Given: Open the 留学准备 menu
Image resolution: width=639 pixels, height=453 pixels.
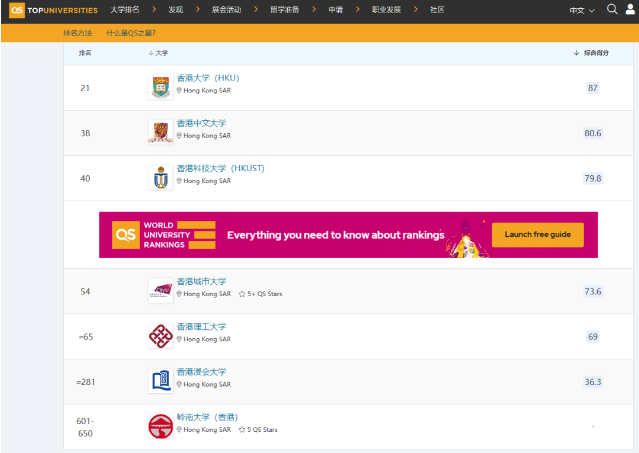Looking at the screenshot, I should 284,9.
